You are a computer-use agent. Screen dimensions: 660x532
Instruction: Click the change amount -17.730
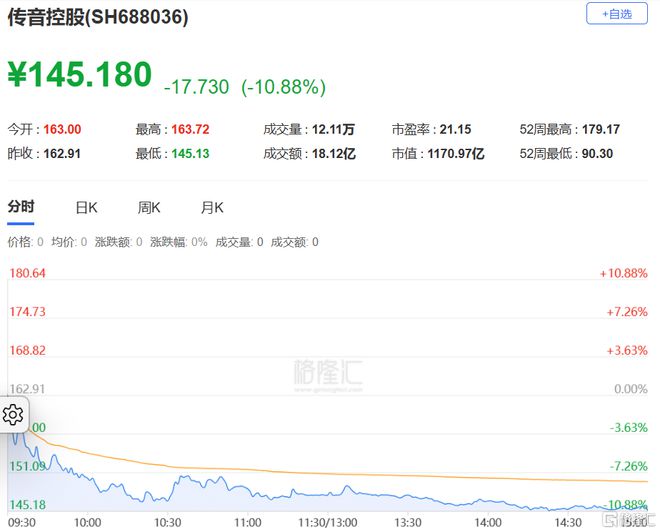point(197,87)
